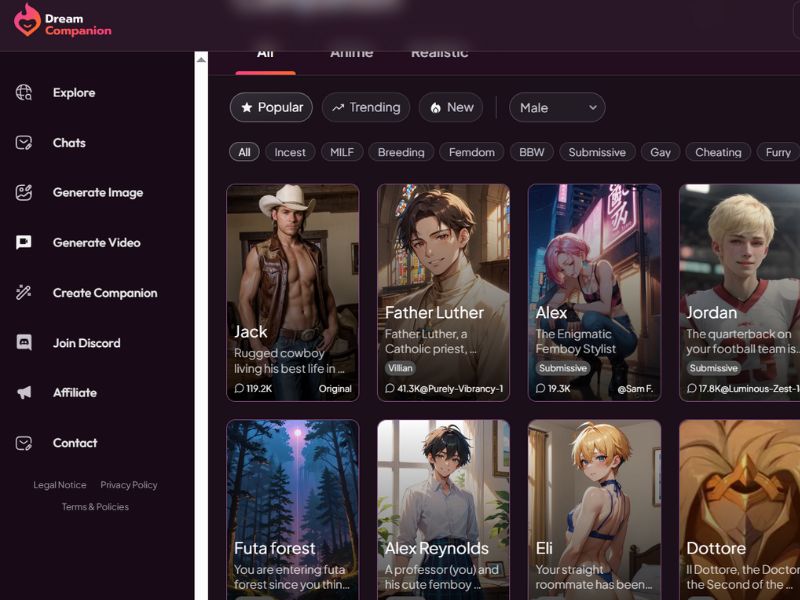Open the Join Discord link
The image size is (800, 600).
tap(86, 343)
